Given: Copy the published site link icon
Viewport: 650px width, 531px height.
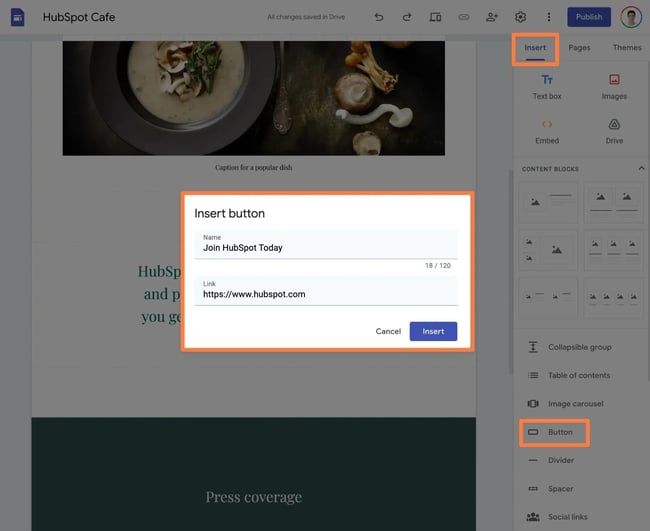Looking at the screenshot, I should (x=463, y=17).
